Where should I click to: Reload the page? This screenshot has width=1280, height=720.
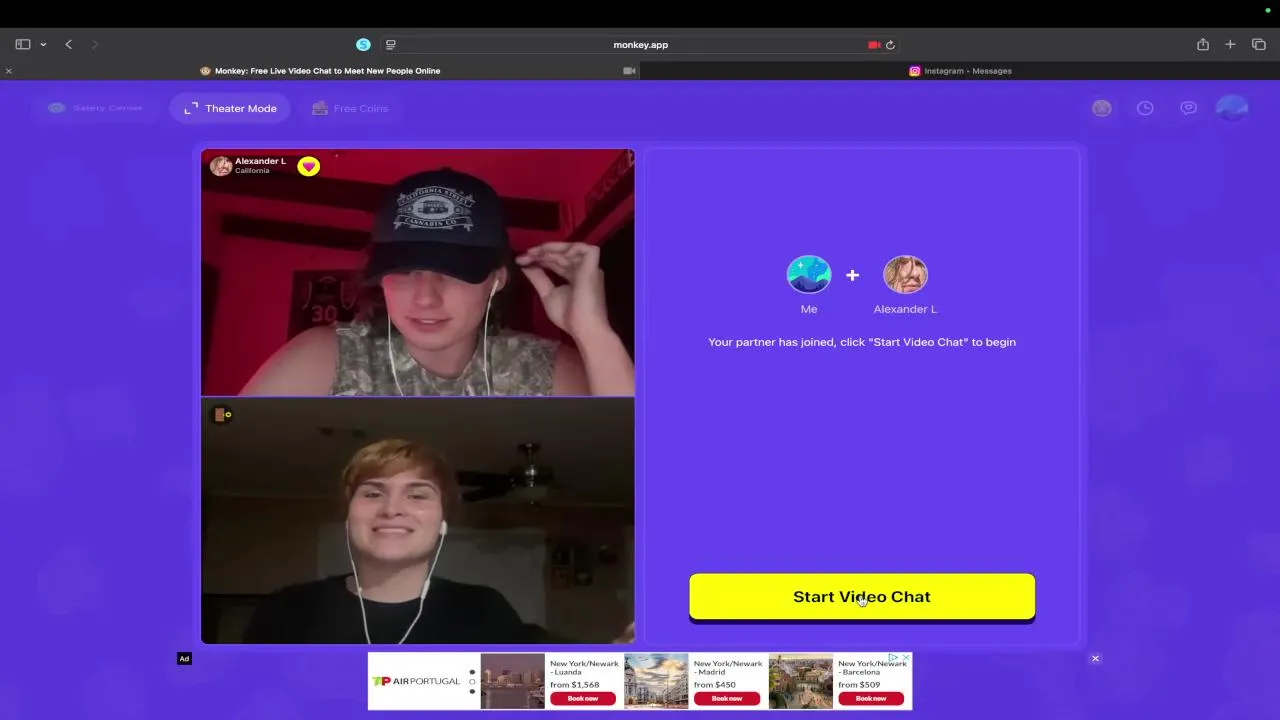tap(890, 44)
